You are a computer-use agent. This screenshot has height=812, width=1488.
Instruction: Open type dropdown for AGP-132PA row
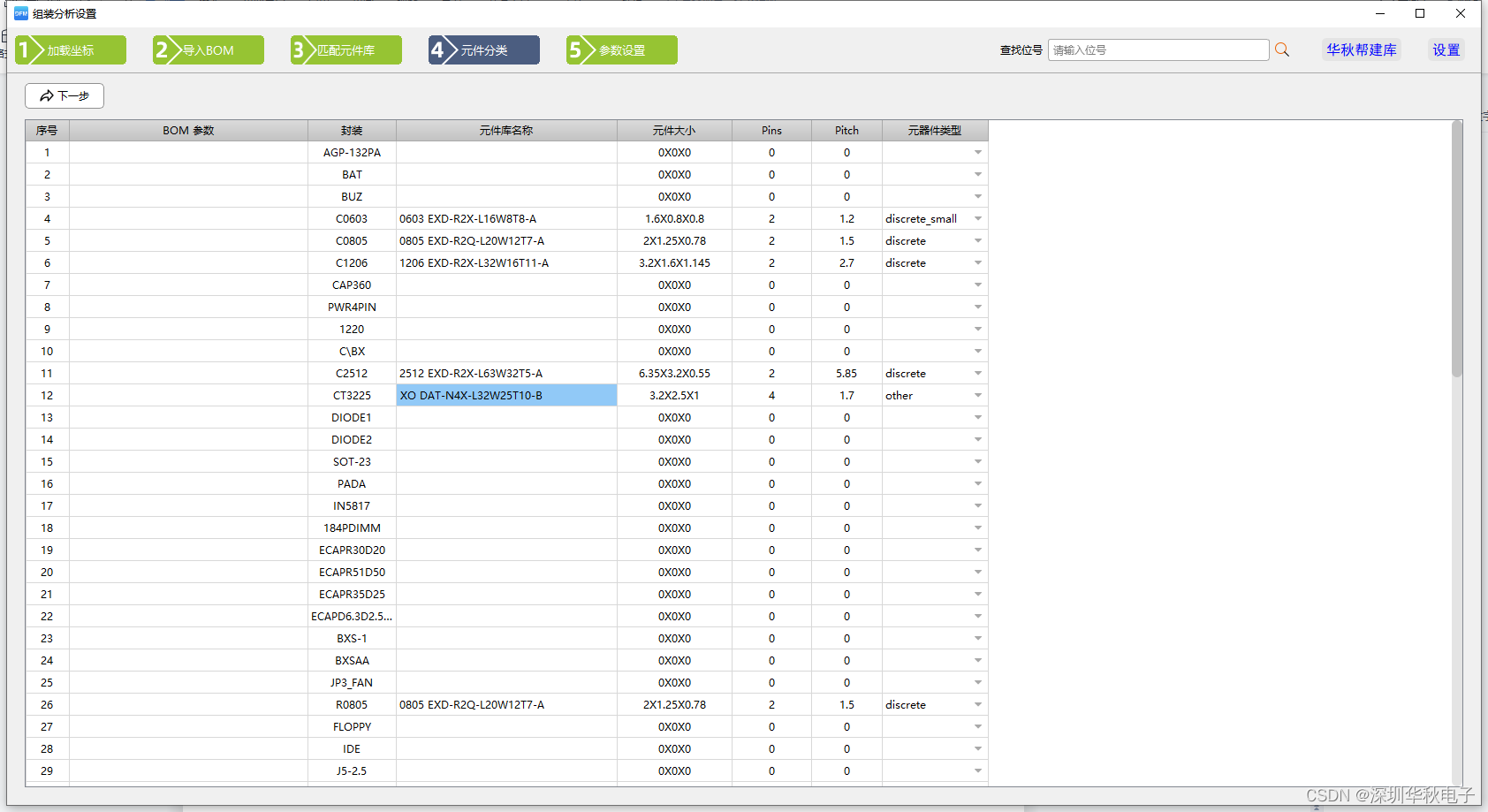(978, 153)
